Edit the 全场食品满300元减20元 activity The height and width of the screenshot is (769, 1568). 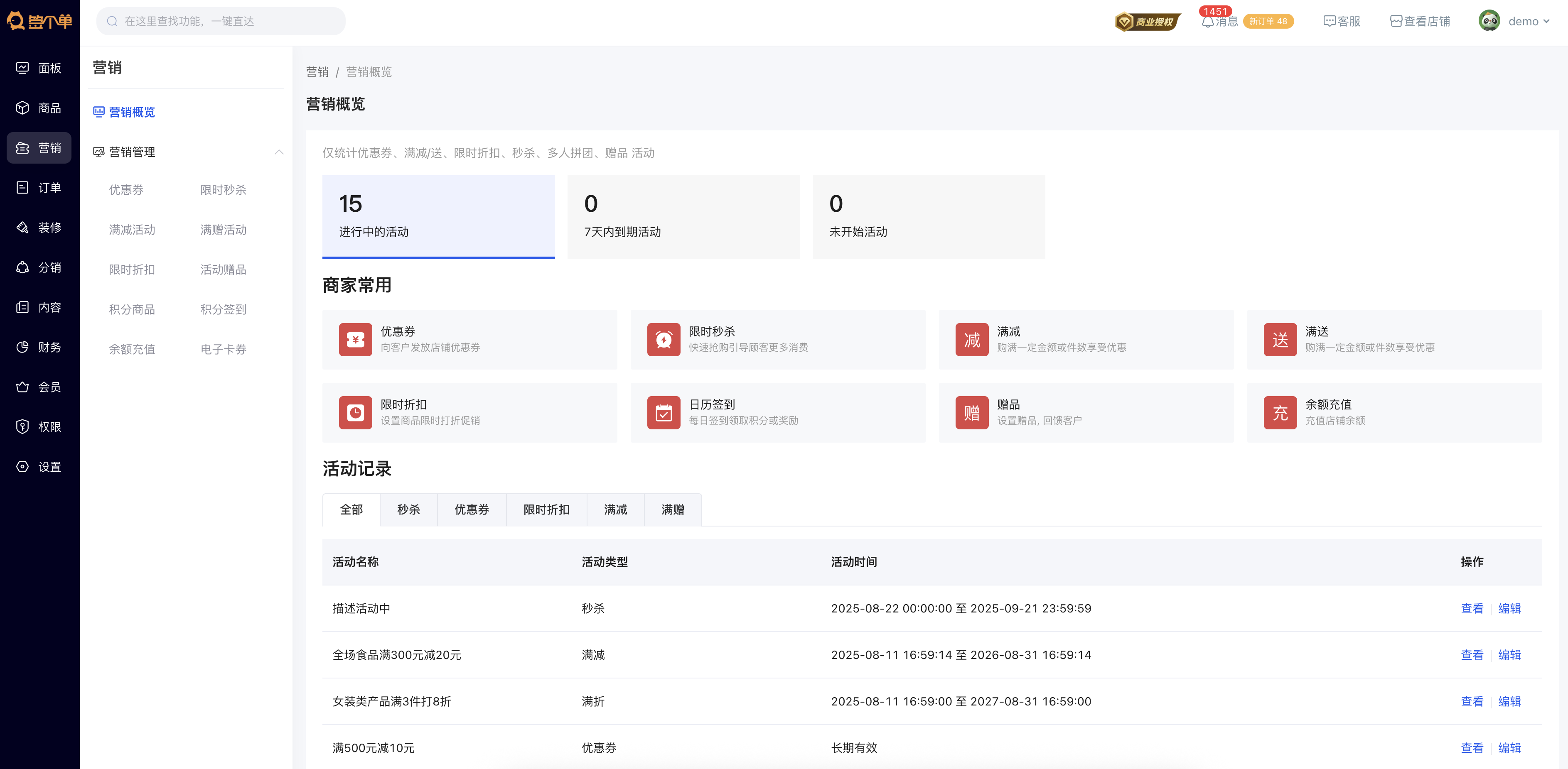pyautogui.click(x=1510, y=655)
